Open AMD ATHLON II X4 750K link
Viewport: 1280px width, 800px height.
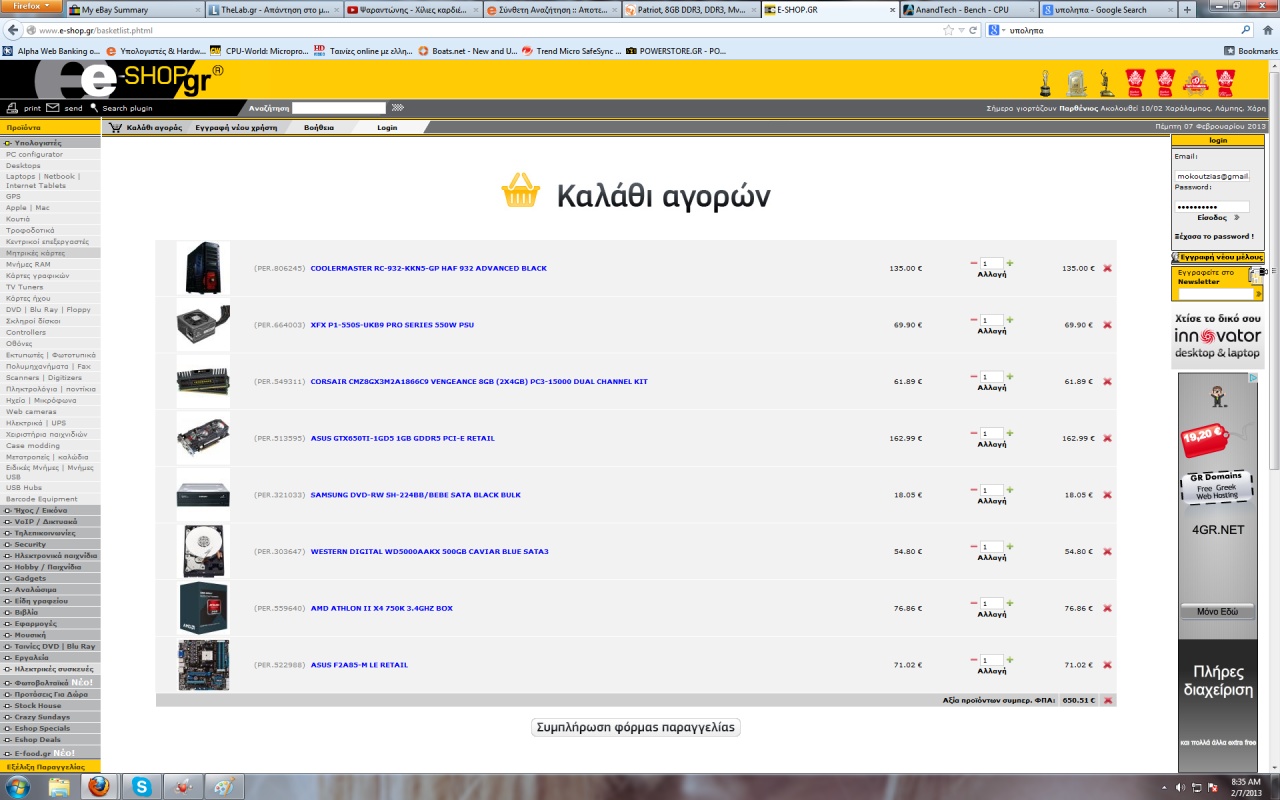pyautogui.click(x=381, y=608)
